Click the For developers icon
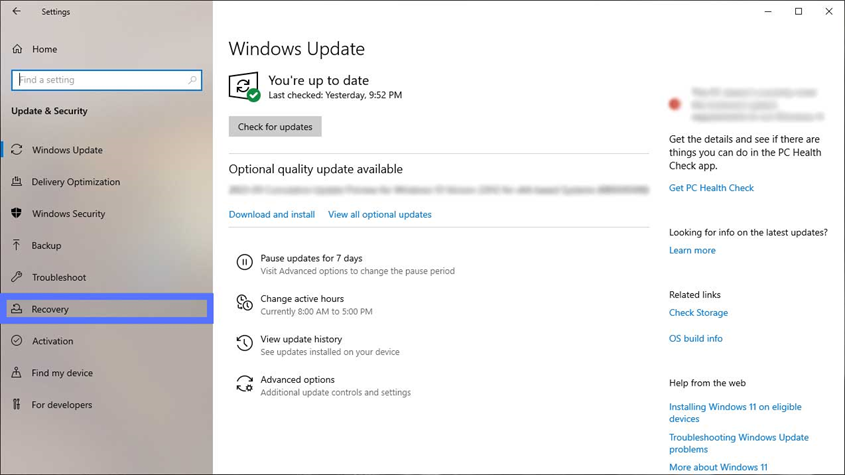845x475 pixels. coord(17,404)
